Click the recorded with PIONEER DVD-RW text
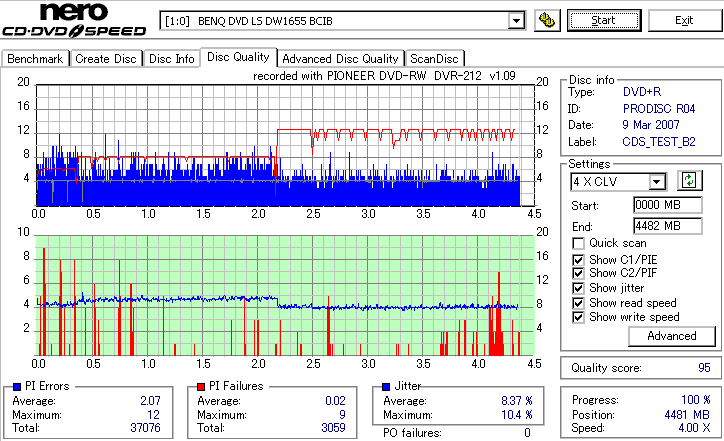The image size is (724, 441). tap(384, 76)
